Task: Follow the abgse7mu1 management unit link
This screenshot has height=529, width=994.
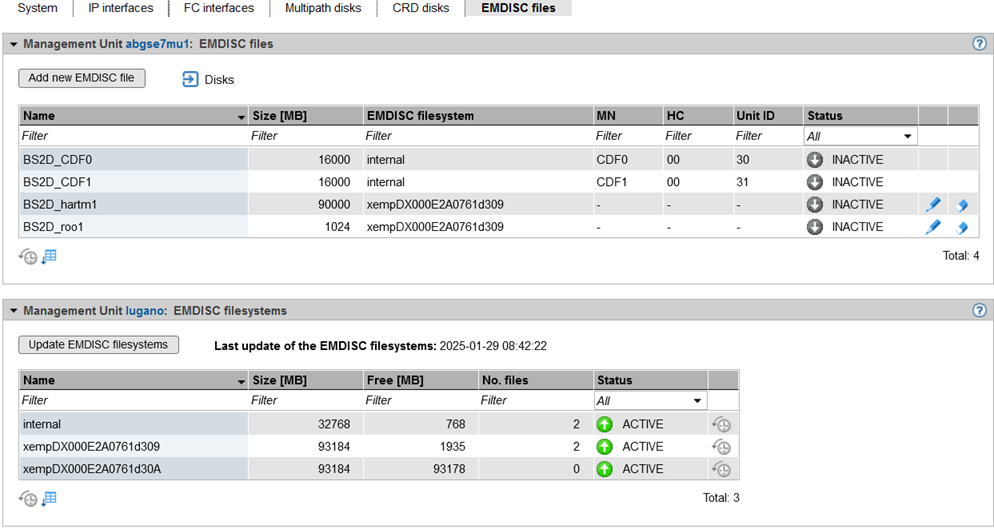Action: 157,44
